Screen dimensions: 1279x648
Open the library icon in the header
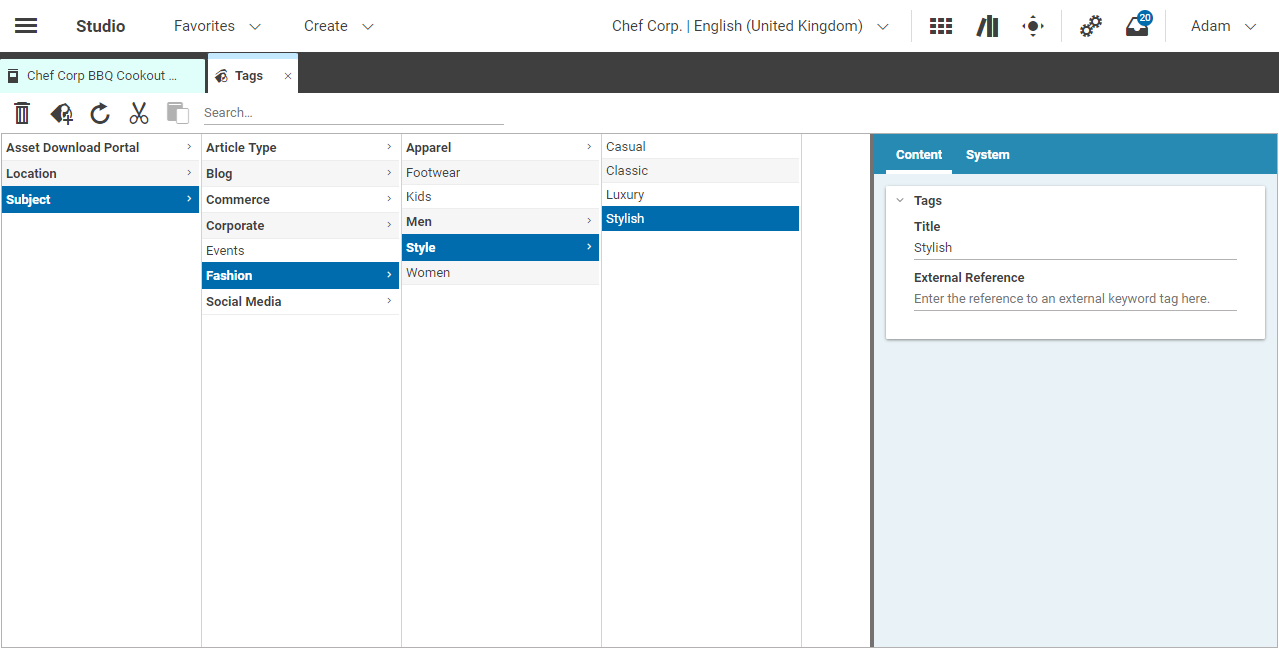point(987,25)
